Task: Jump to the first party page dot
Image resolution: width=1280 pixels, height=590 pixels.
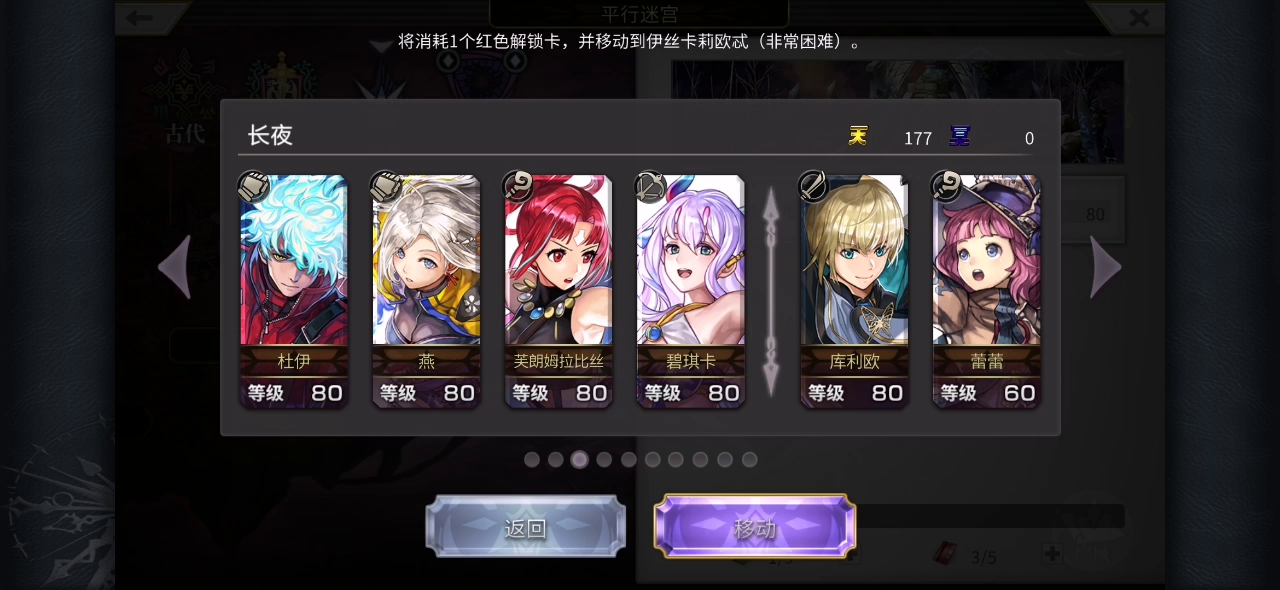Action: coord(532,460)
